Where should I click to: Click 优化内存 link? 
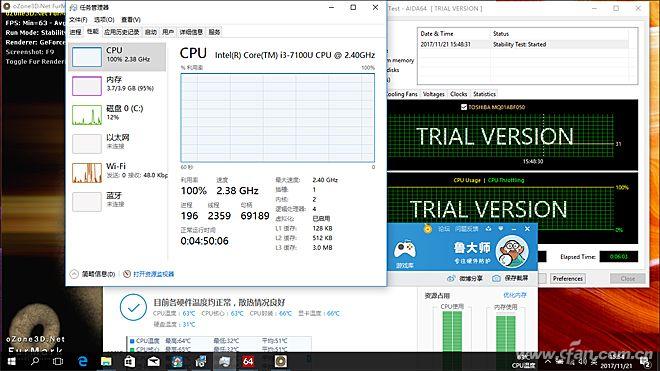(515, 295)
